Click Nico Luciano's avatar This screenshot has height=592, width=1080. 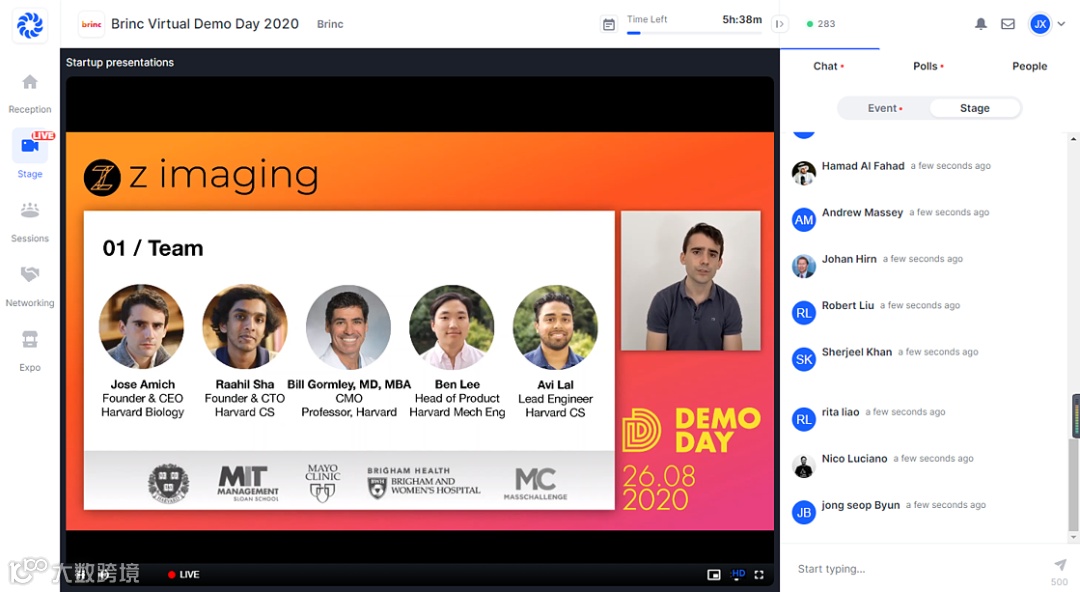803,466
